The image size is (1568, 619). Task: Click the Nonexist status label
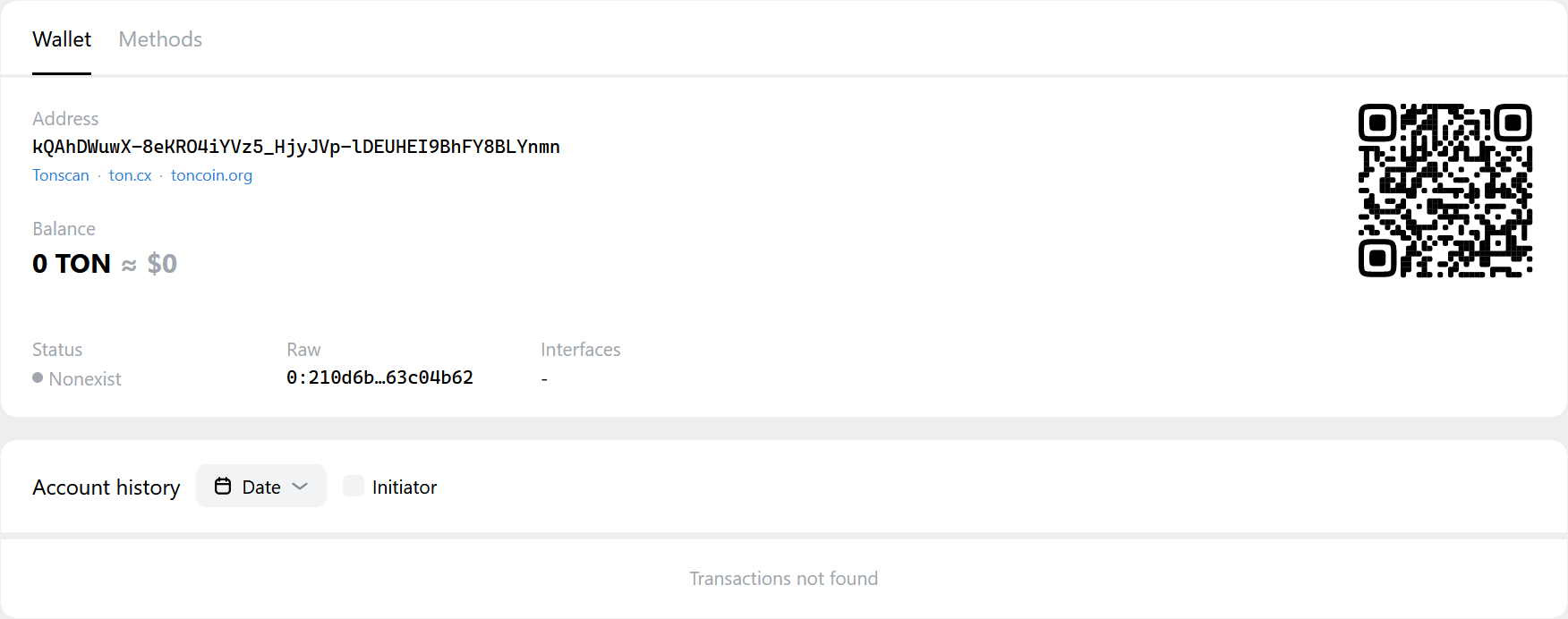coord(85,378)
